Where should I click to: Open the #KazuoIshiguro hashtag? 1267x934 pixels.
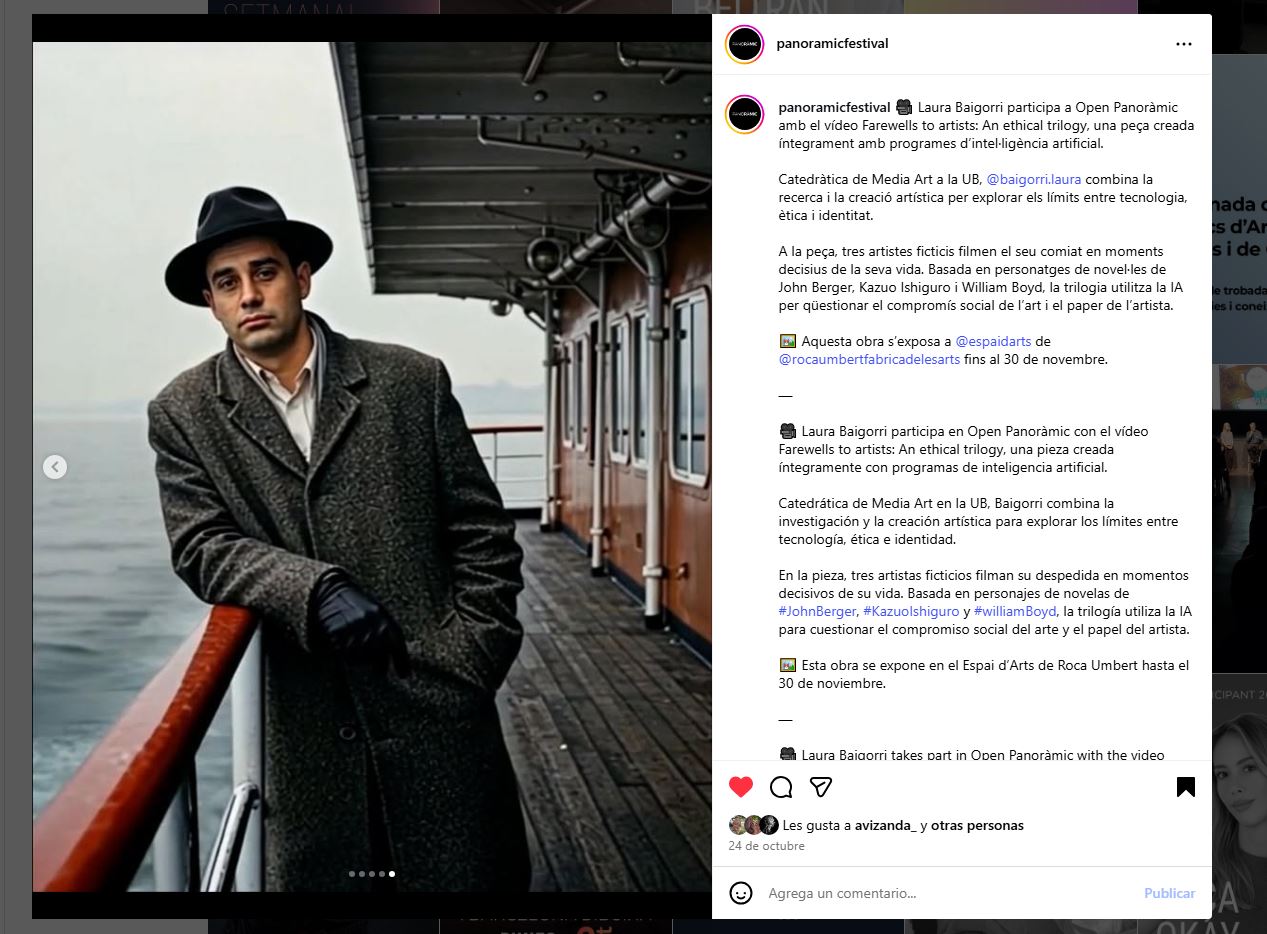pos(910,611)
